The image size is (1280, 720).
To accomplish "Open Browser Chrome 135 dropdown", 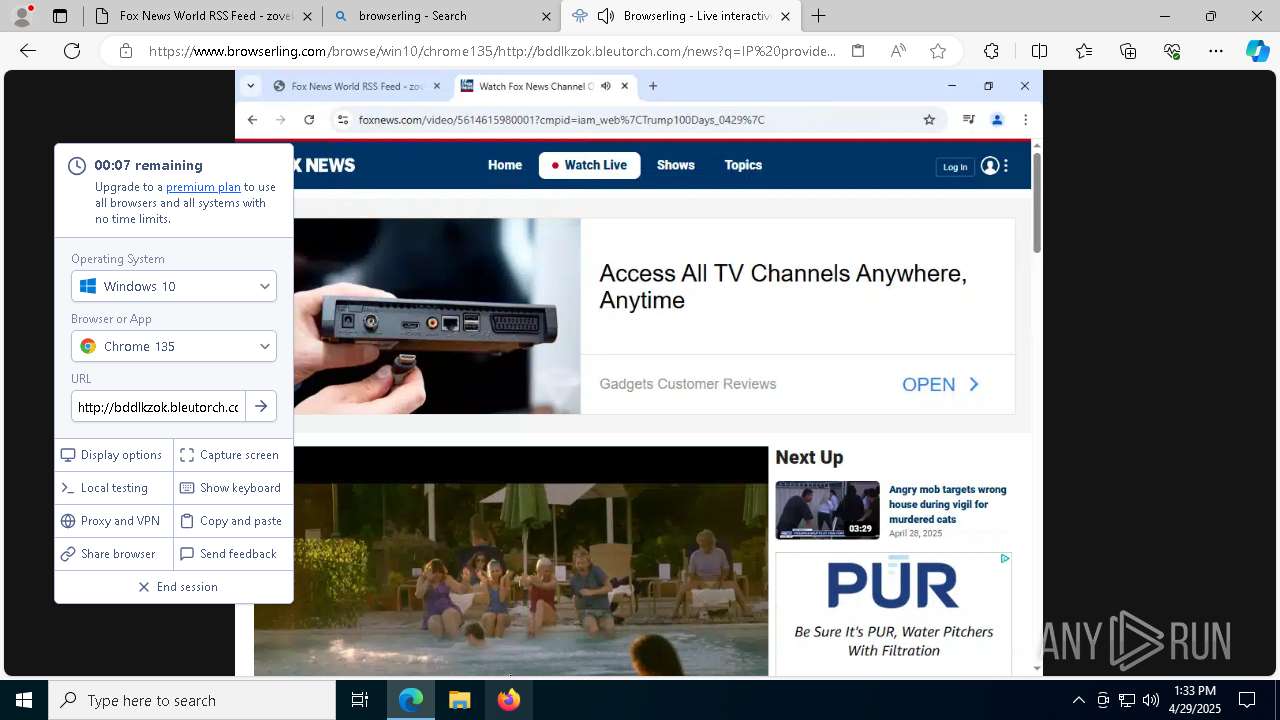I will point(174,346).
